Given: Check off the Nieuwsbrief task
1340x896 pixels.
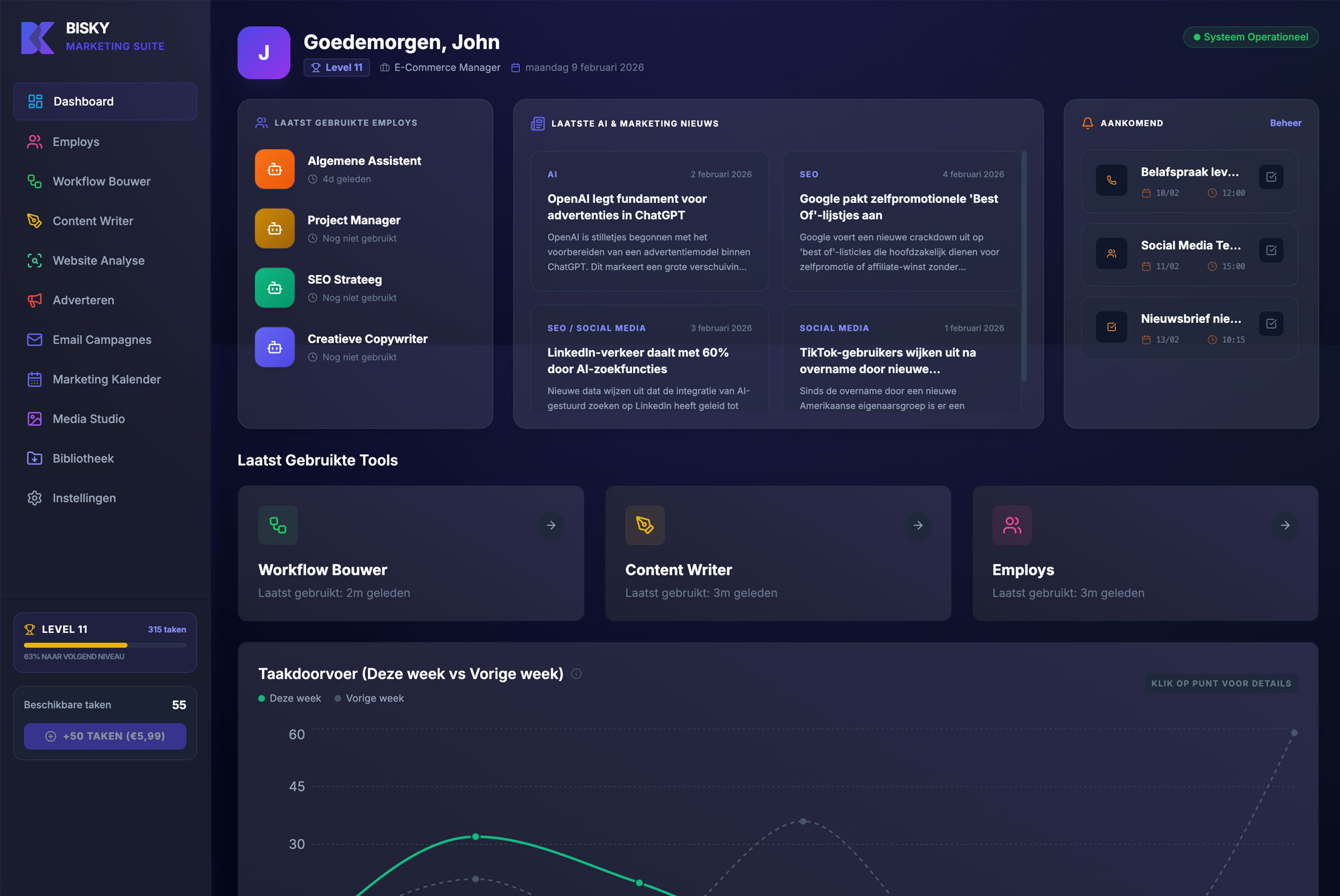Looking at the screenshot, I should (1271, 323).
